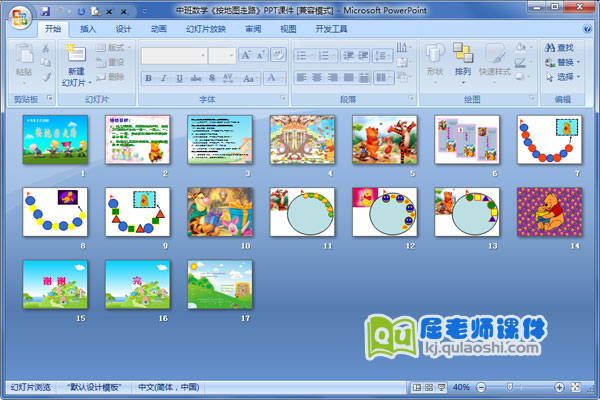
Task: Open the Animations (动画) tab
Action: pos(158,29)
